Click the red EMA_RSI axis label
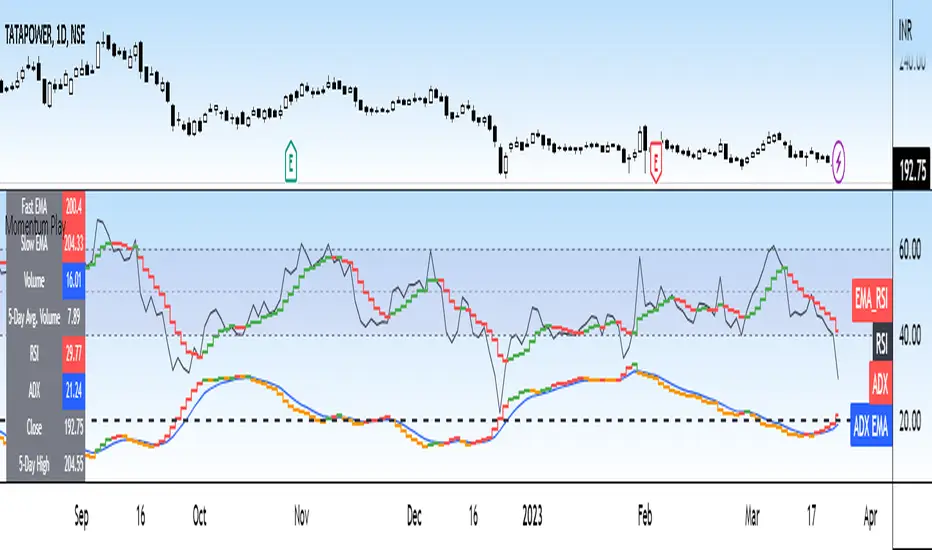The width and height of the screenshot is (932, 550). point(872,300)
